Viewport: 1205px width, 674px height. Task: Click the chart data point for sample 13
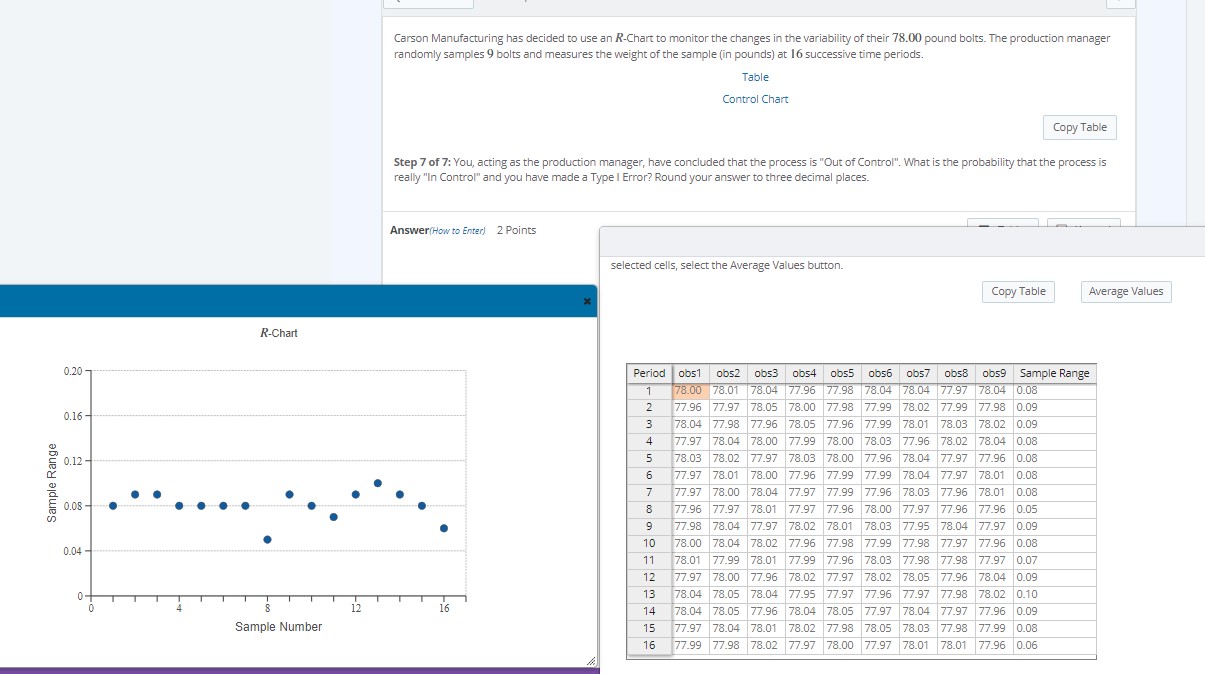point(378,483)
